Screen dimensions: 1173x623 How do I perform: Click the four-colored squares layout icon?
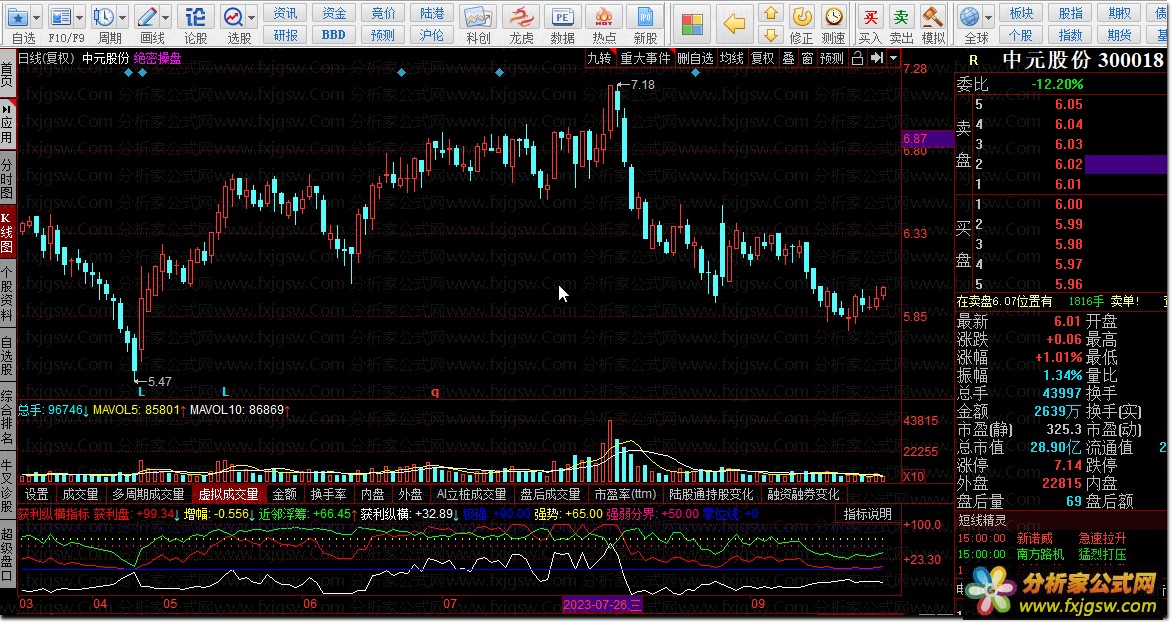pyautogui.click(x=692, y=24)
